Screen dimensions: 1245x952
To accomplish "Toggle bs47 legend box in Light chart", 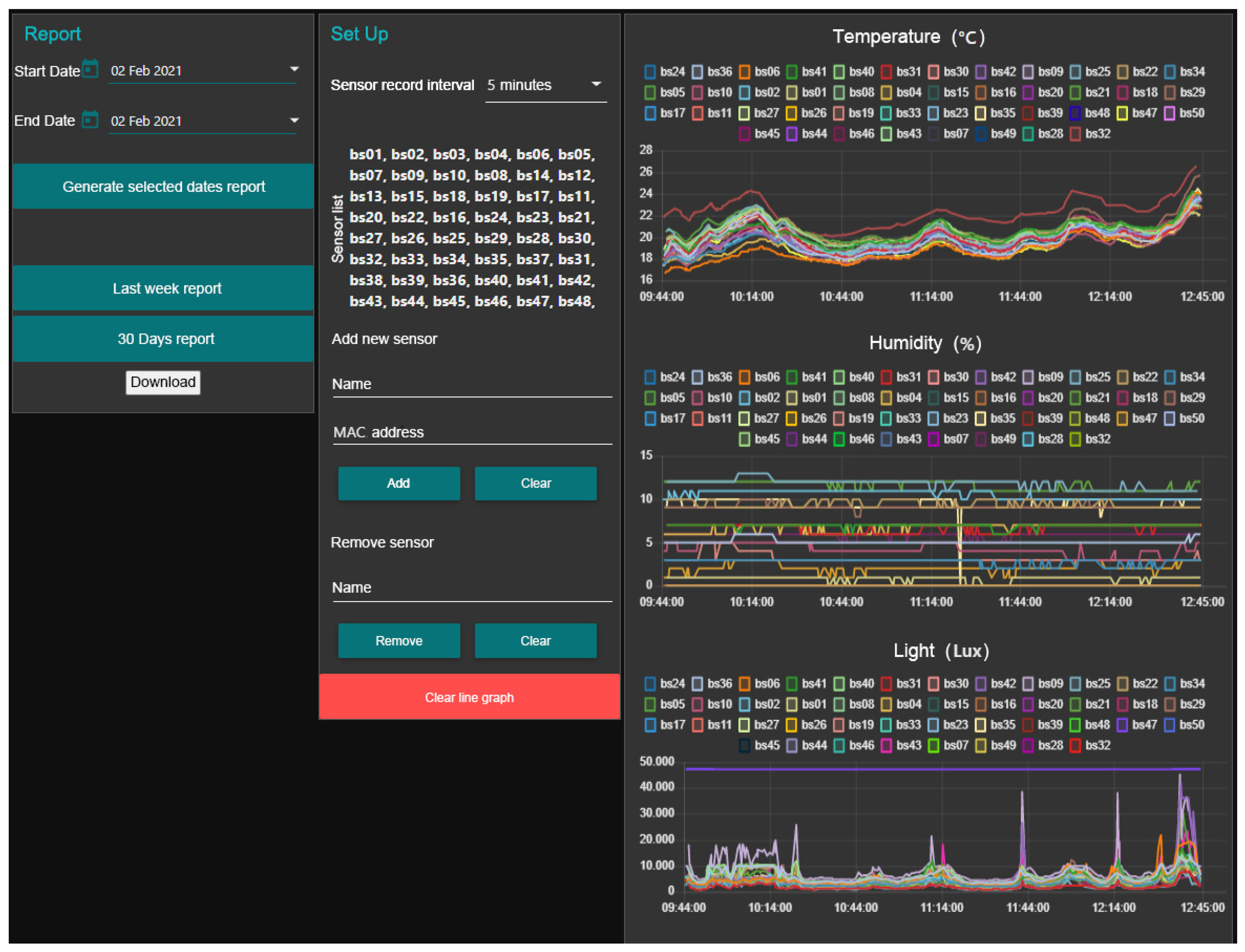I will point(1122,725).
